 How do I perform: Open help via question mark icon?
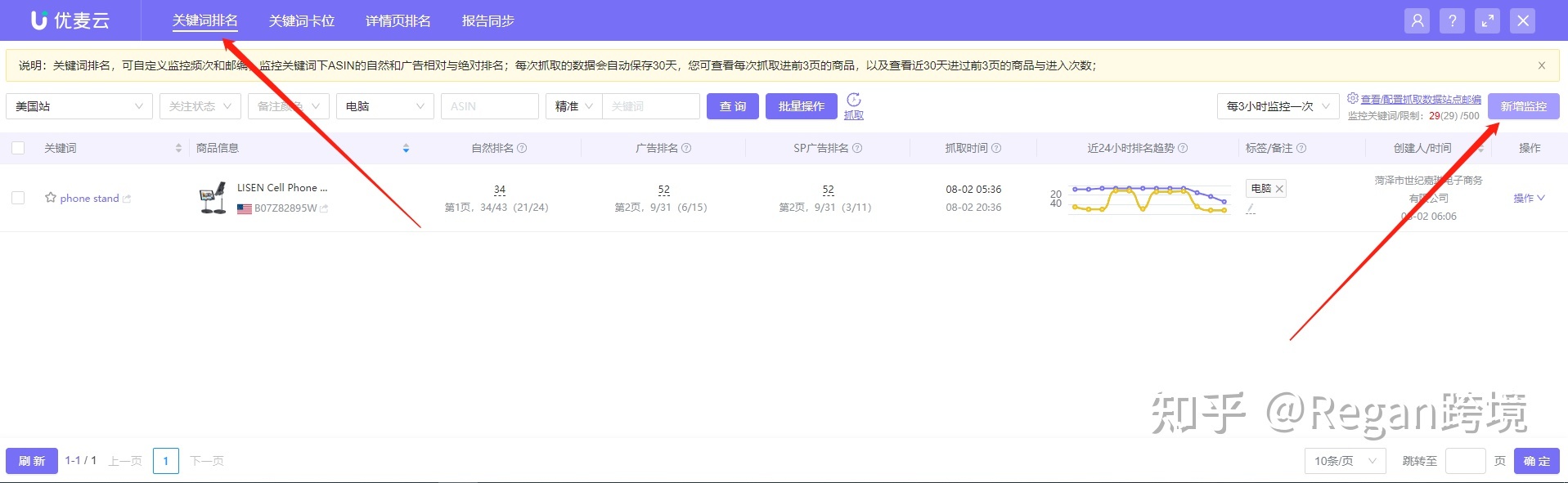1452,21
